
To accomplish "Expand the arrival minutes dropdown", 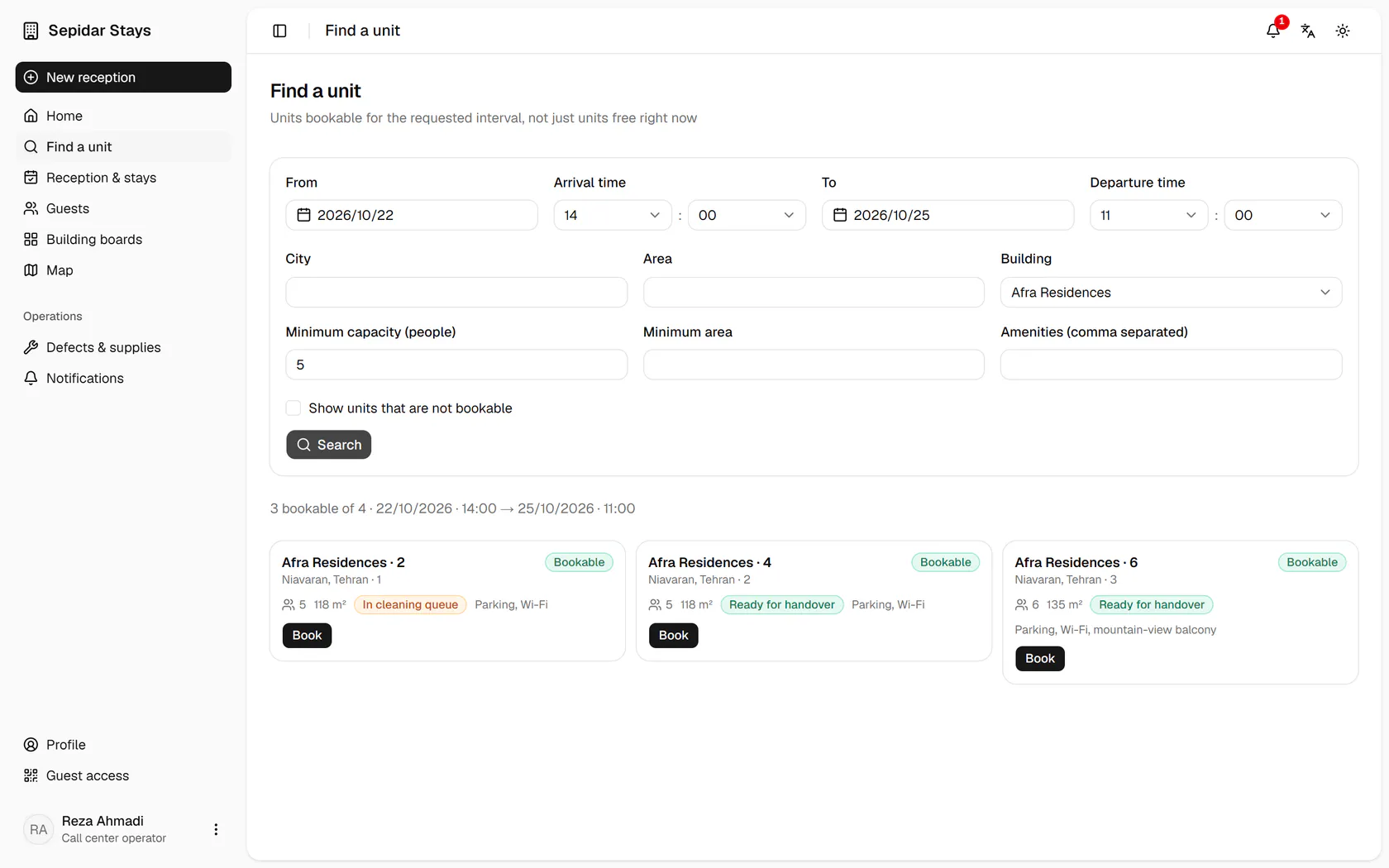I will click(747, 215).
